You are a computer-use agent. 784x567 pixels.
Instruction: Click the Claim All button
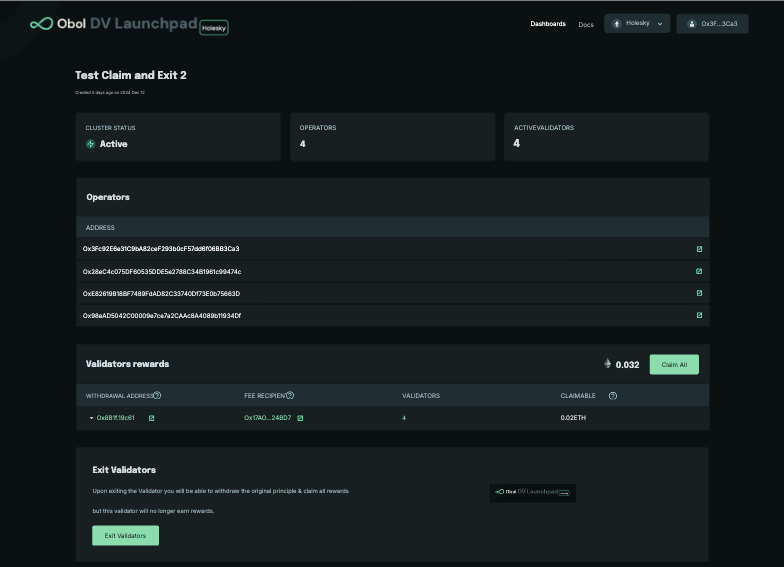click(x=674, y=365)
